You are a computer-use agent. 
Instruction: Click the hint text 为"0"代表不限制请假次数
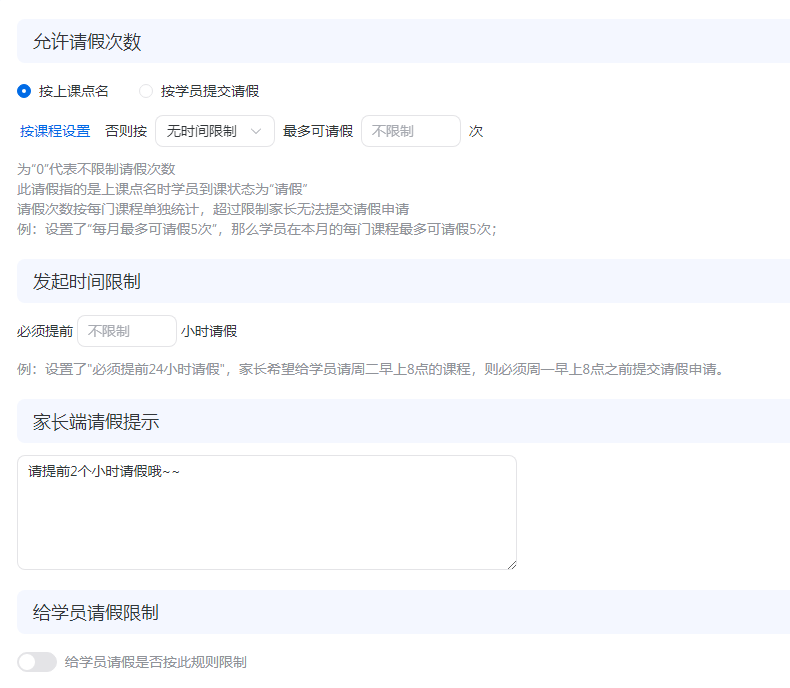pyautogui.click(x=97, y=169)
